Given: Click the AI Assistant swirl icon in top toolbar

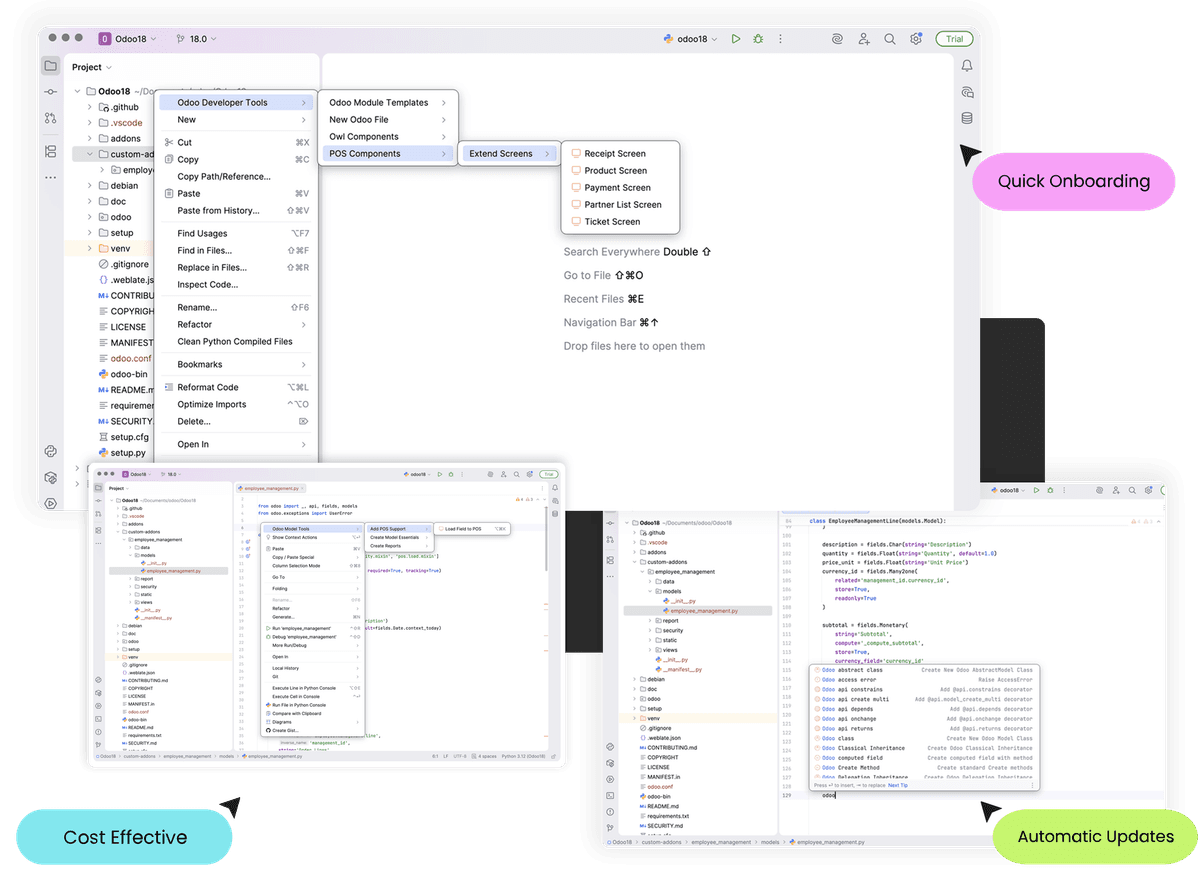Looking at the screenshot, I should click(x=837, y=39).
